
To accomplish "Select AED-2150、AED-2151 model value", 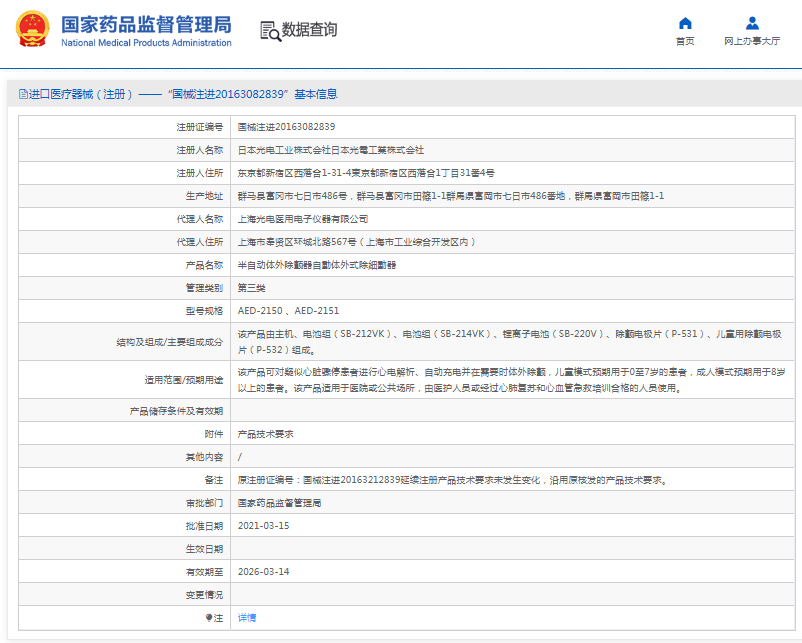I will (288, 311).
